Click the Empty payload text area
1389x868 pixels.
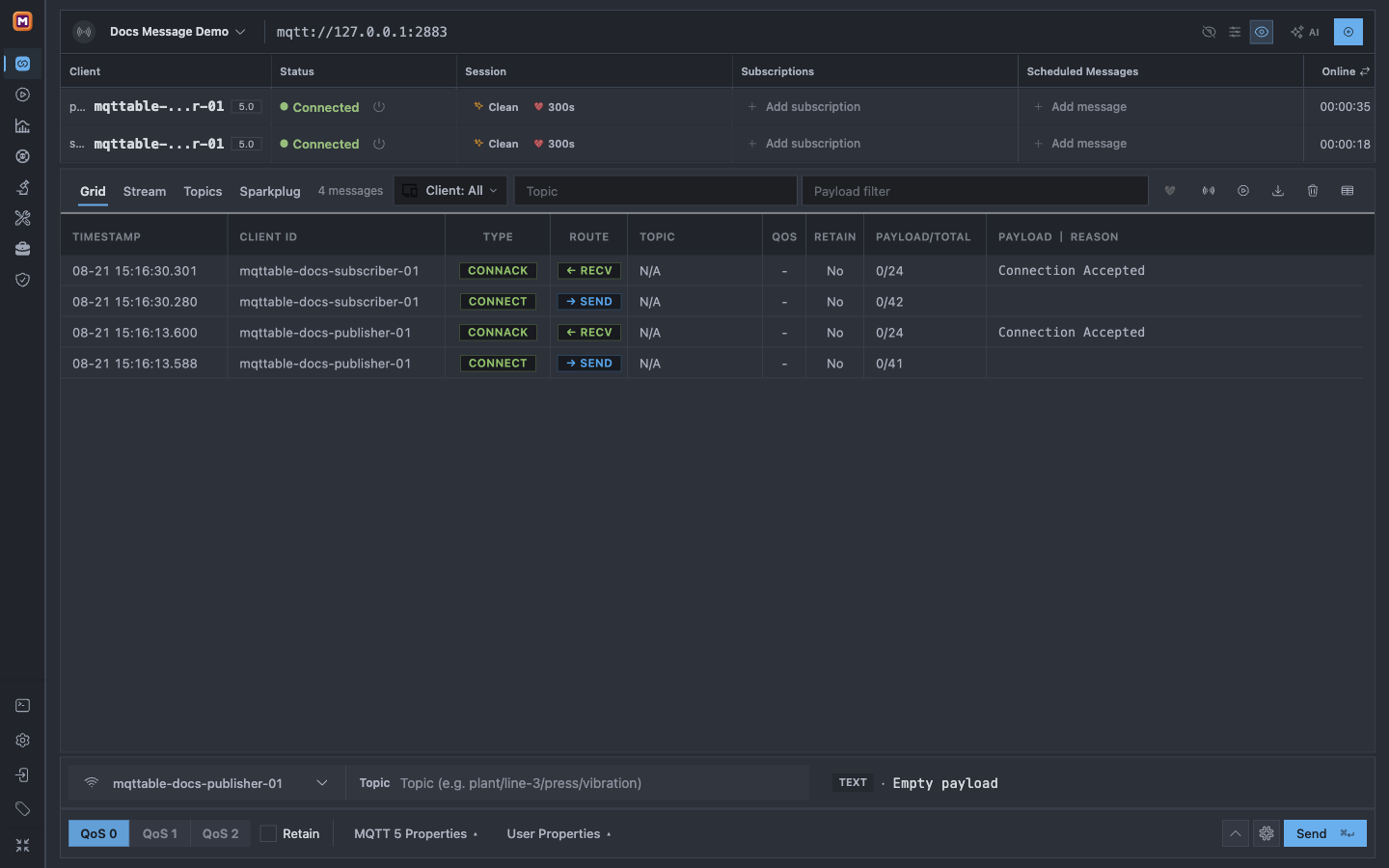coord(945,783)
